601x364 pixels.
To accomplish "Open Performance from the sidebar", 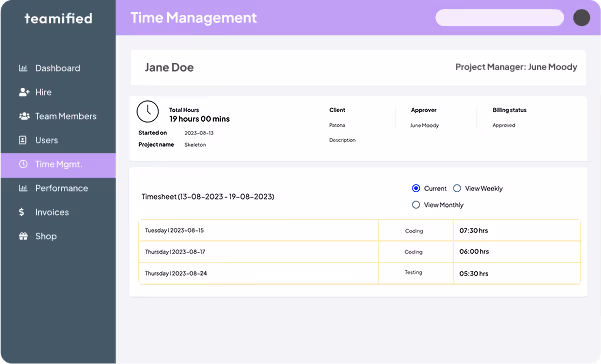I will tap(58, 188).
